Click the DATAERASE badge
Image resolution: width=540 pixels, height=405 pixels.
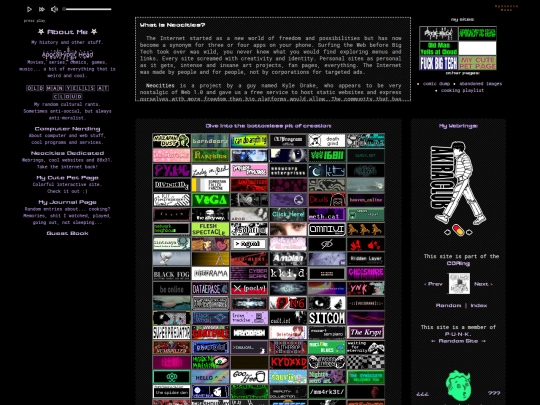point(210,289)
